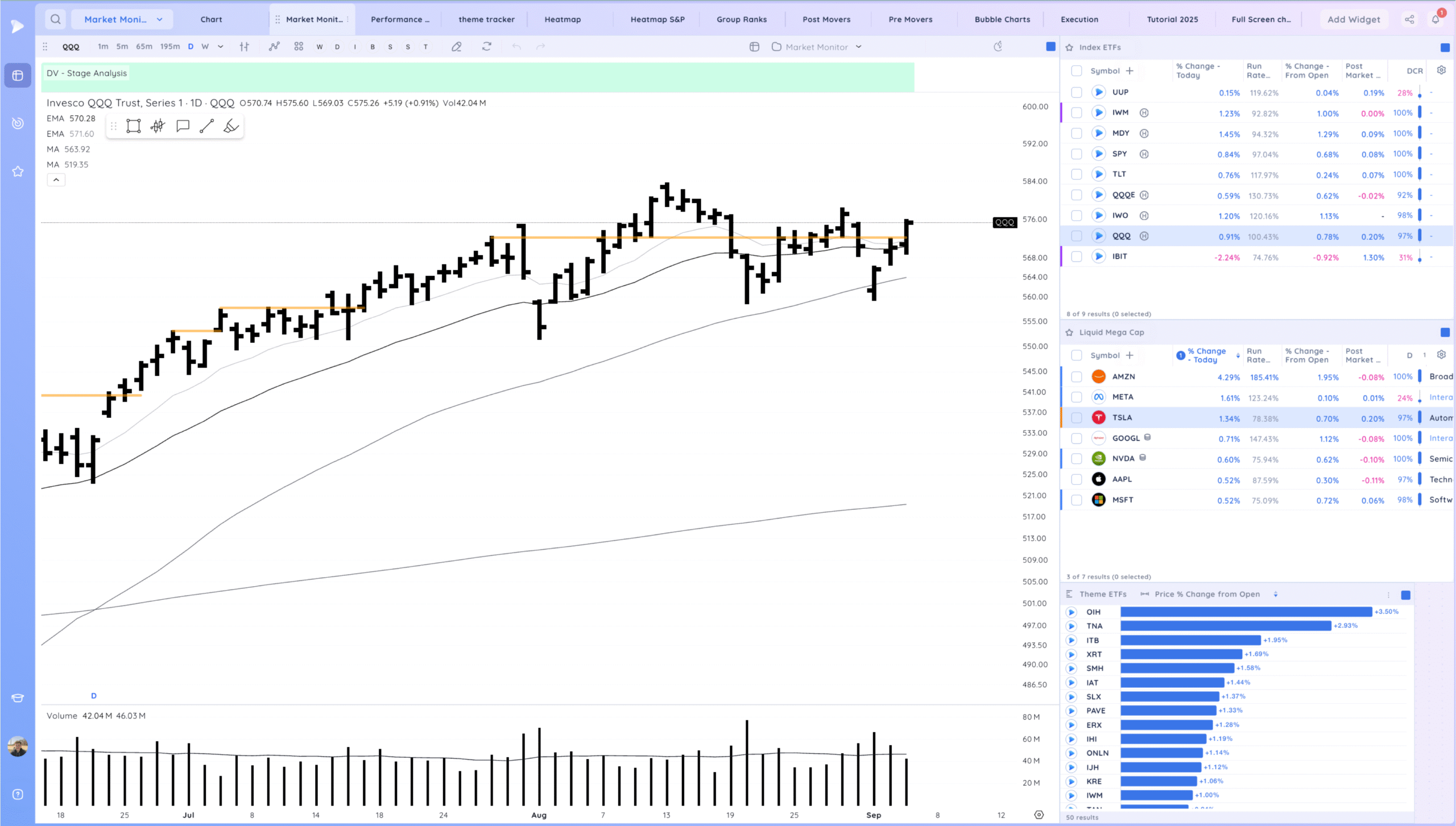Viewport: 1456px width, 826px height.
Task: Switch to the theme tracker tab
Action: (486, 19)
